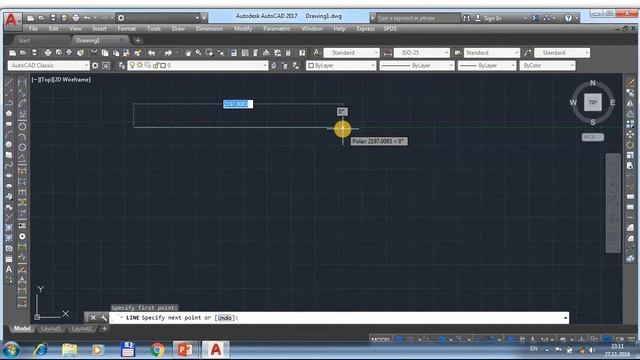Switch to the Layout1 tab

click(x=51, y=329)
